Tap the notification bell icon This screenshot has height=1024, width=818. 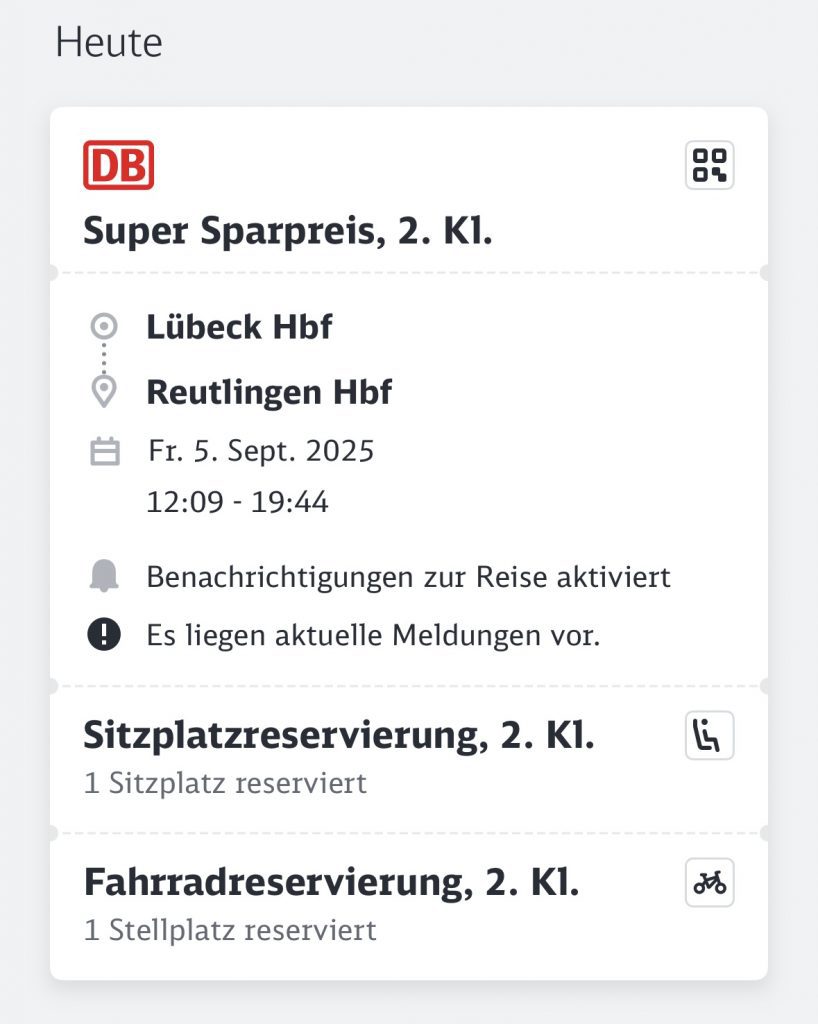pyautogui.click(x=104, y=576)
